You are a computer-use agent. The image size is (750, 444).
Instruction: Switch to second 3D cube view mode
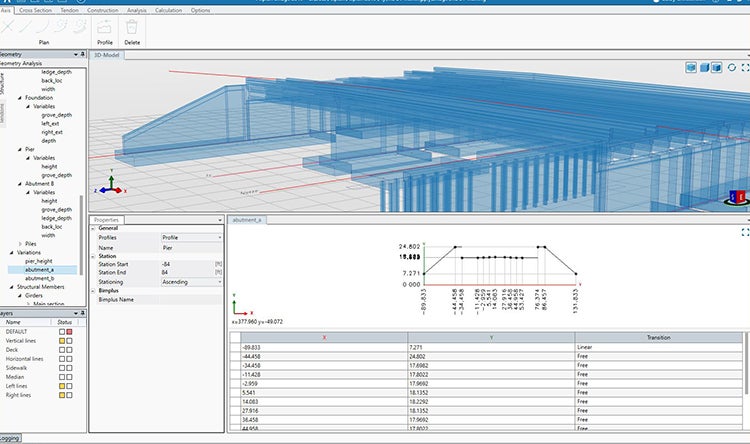(x=705, y=67)
